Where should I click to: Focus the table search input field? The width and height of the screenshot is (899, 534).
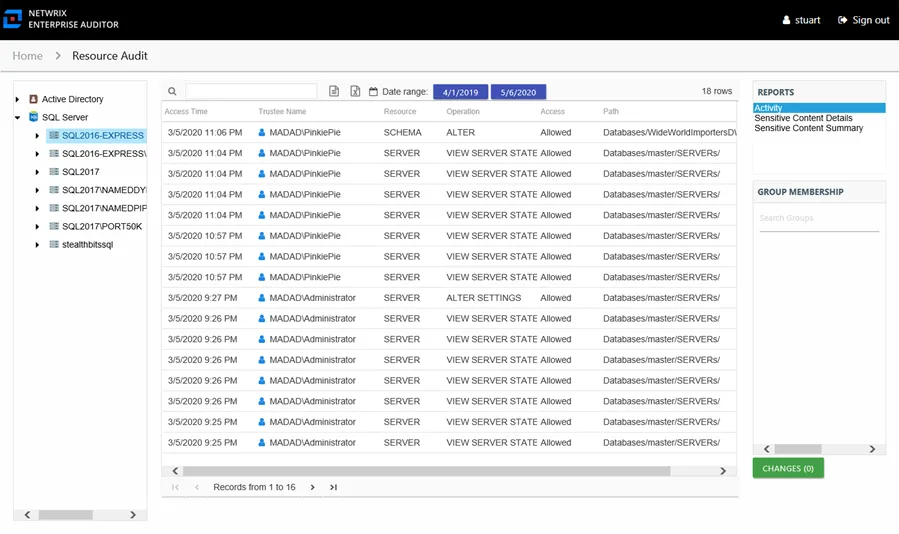251,91
